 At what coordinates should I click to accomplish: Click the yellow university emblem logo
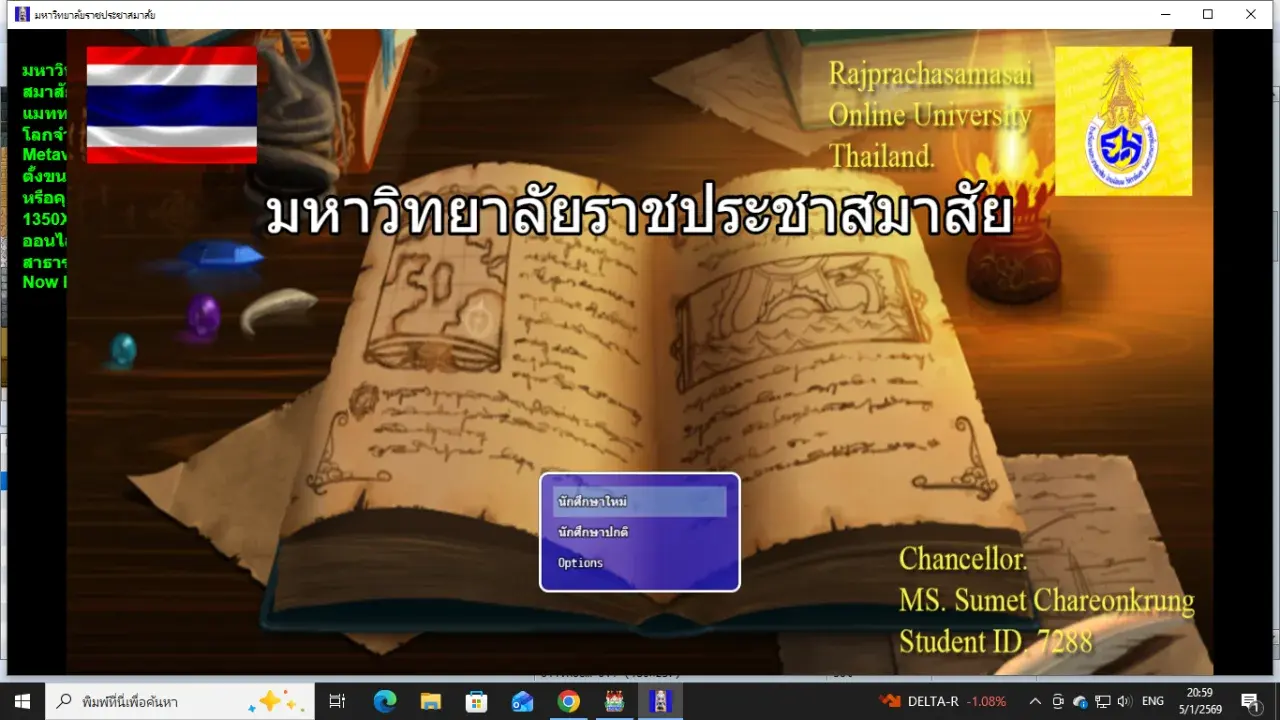(x=1123, y=121)
